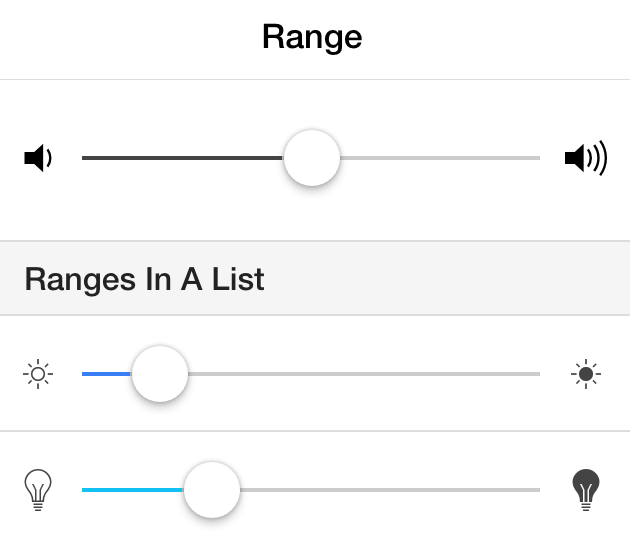Screen dimensions: 630x540
Task: Click the bright filled sun icon
Action: click(x=586, y=374)
